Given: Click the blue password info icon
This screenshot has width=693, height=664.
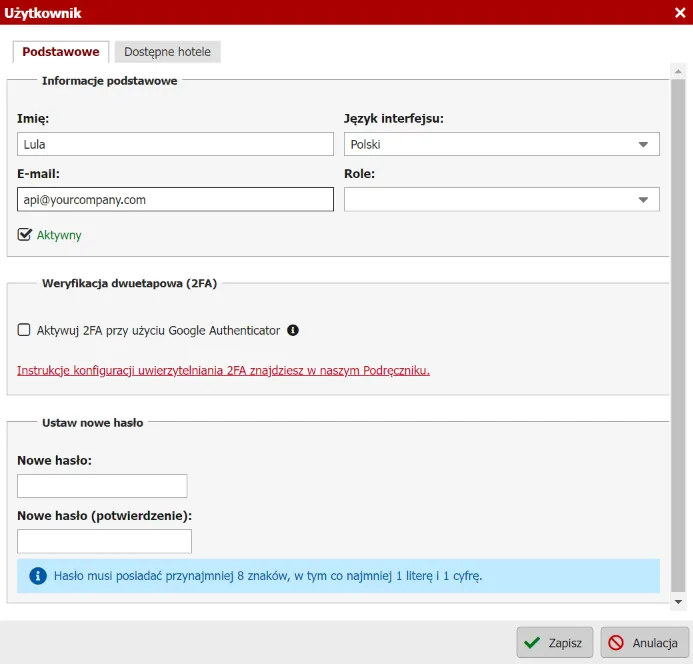Looking at the screenshot, I should [38, 576].
